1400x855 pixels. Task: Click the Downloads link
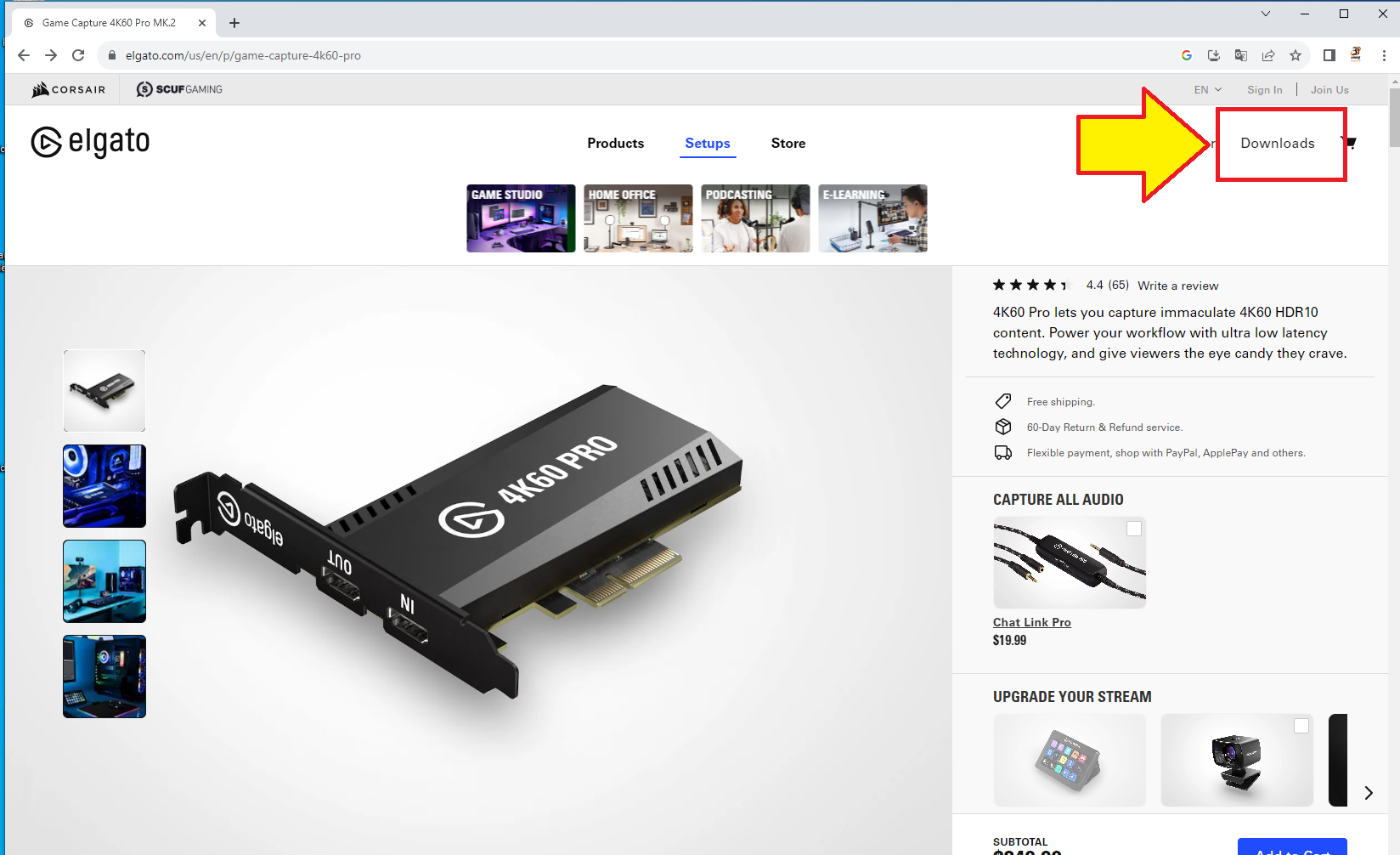click(1277, 144)
